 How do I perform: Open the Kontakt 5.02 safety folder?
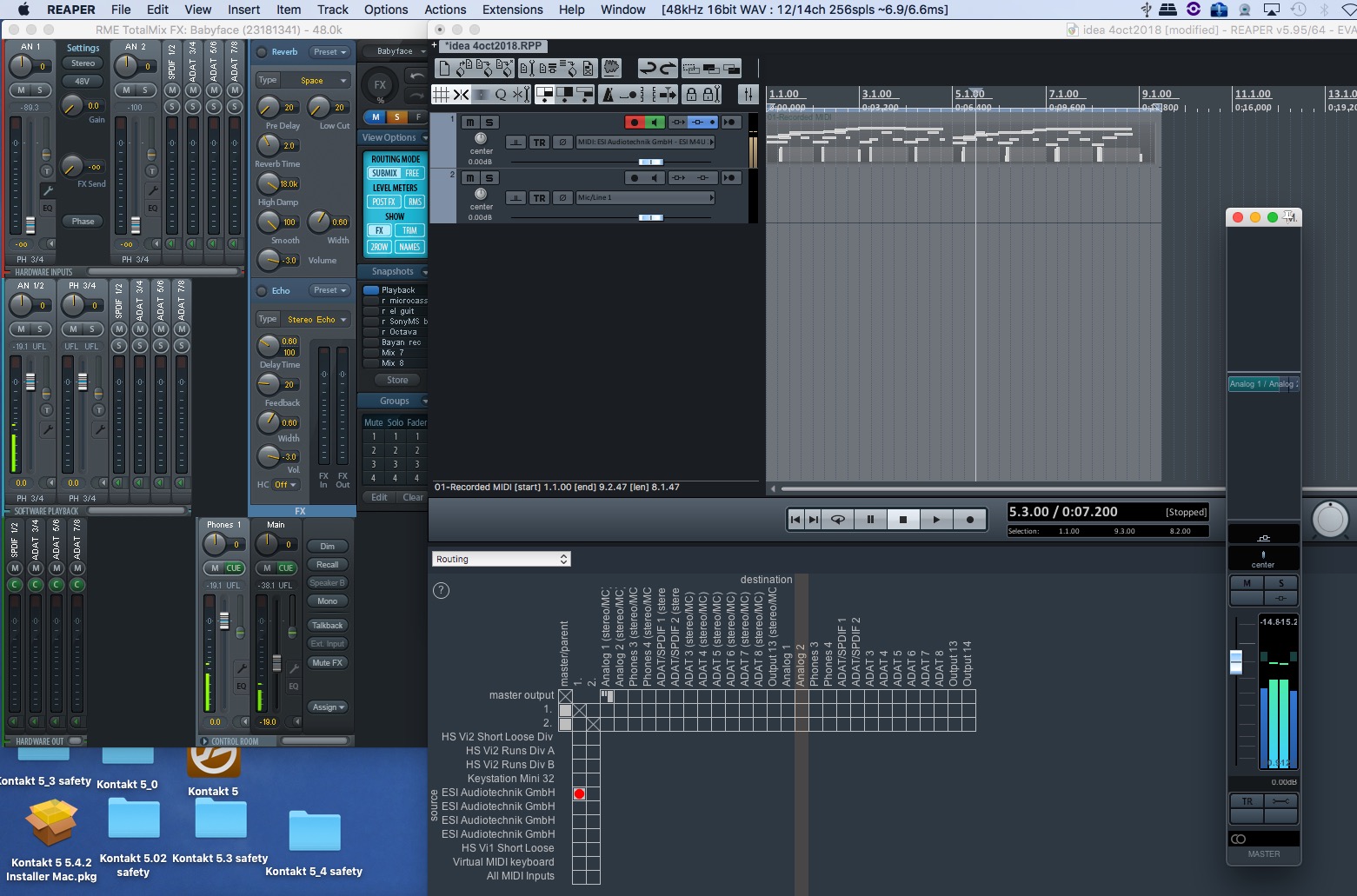pyautogui.click(x=134, y=820)
